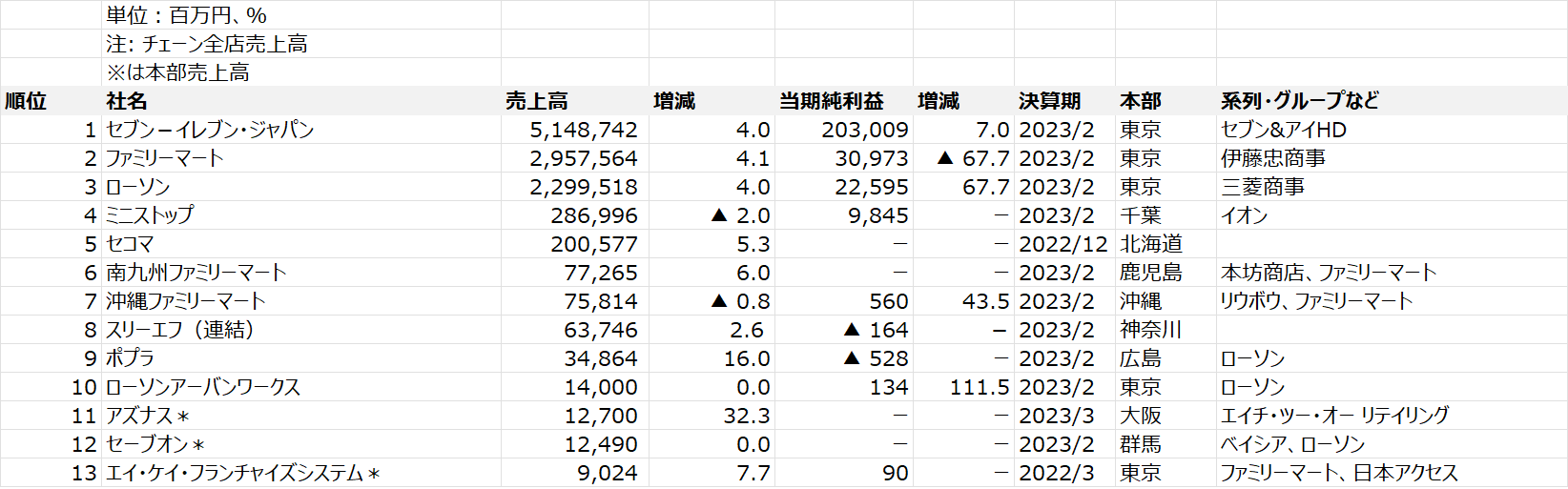The height and width of the screenshot is (489, 1568).
Task: Click the net profit cell showing ▲ 528
Action: pos(876,358)
